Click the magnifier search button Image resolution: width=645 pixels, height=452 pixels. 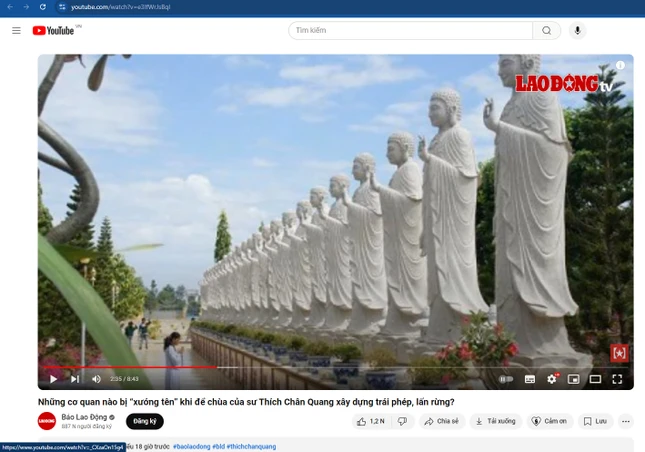546,30
